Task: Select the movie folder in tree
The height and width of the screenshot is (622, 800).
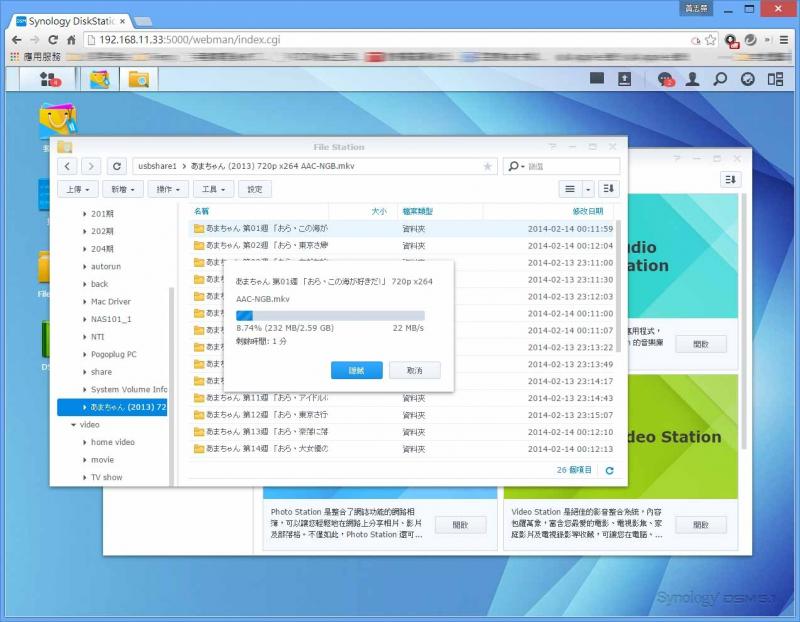Action: pyautogui.click(x=103, y=460)
